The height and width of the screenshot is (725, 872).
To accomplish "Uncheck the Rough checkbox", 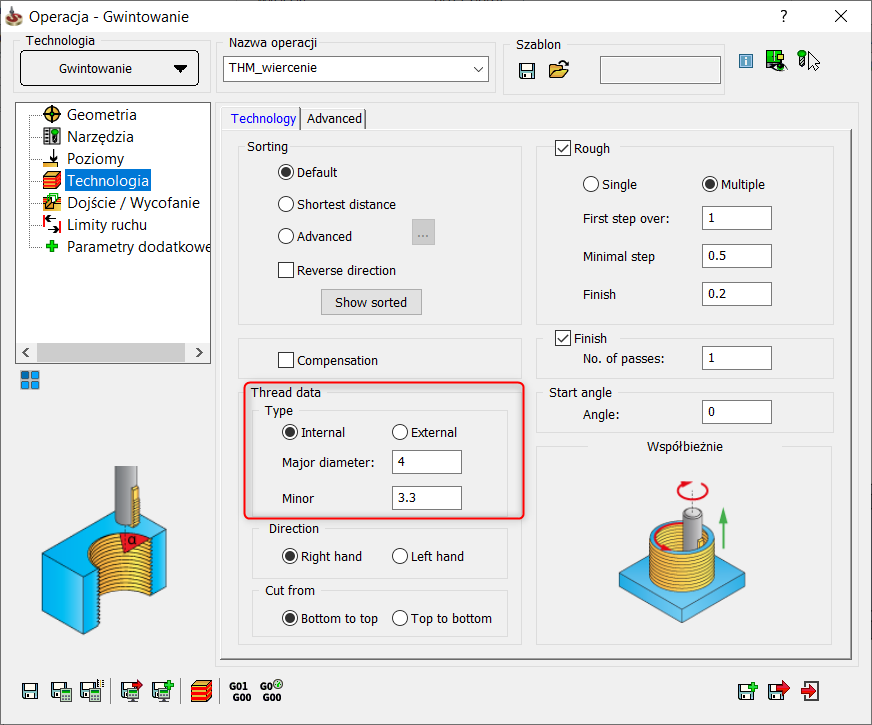I will [x=563, y=148].
